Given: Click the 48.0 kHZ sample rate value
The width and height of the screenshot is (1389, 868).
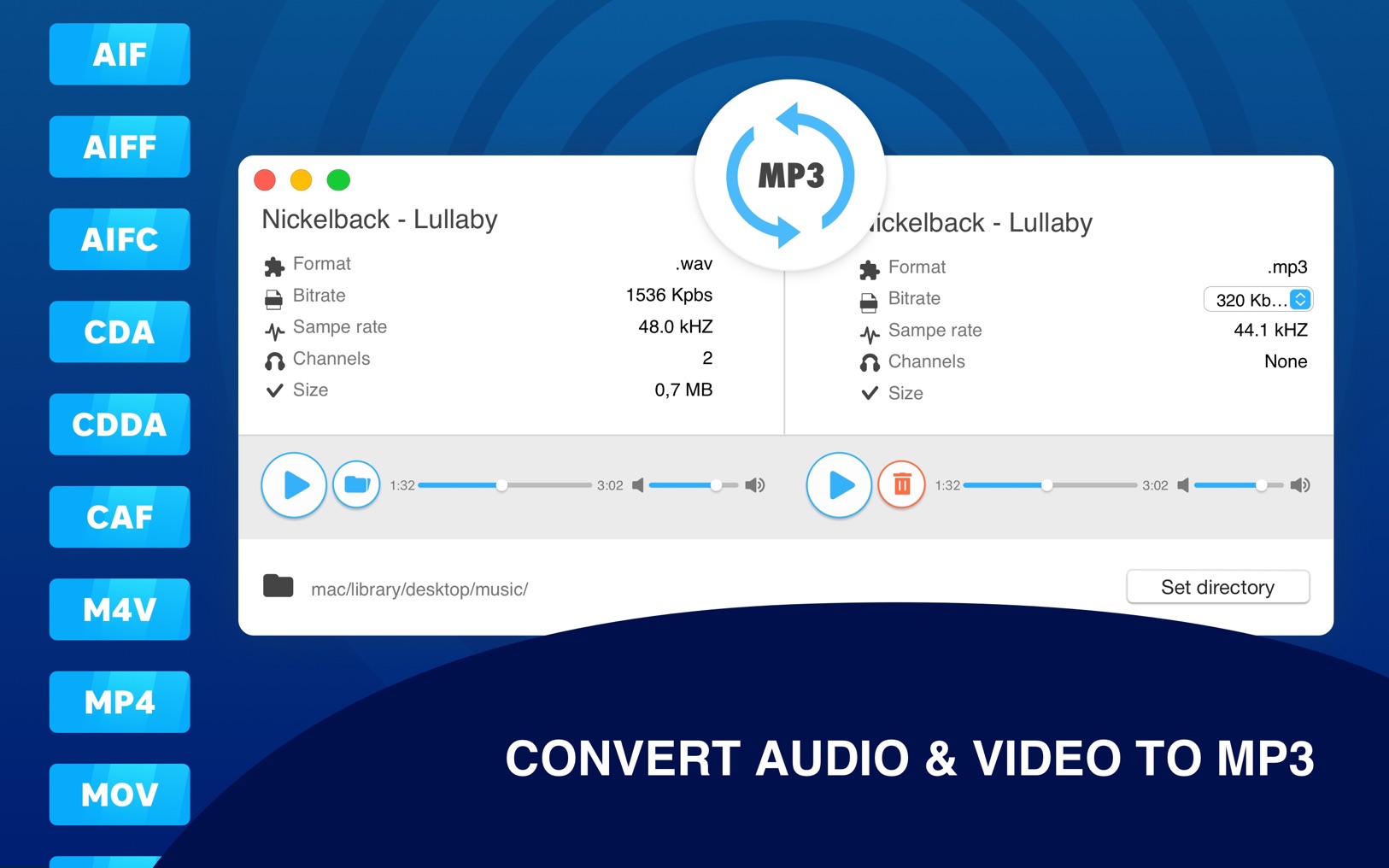Looking at the screenshot, I should tap(676, 327).
